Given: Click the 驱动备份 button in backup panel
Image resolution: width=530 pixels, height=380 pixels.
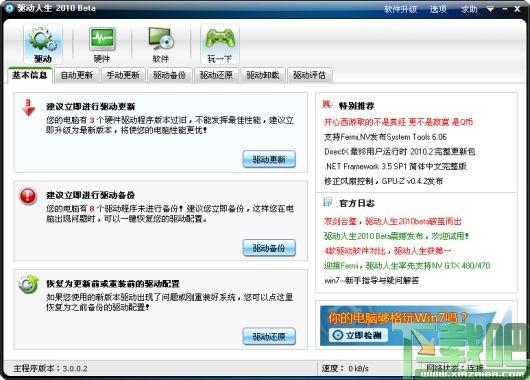Looking at the screenshot, I should 269,248.
